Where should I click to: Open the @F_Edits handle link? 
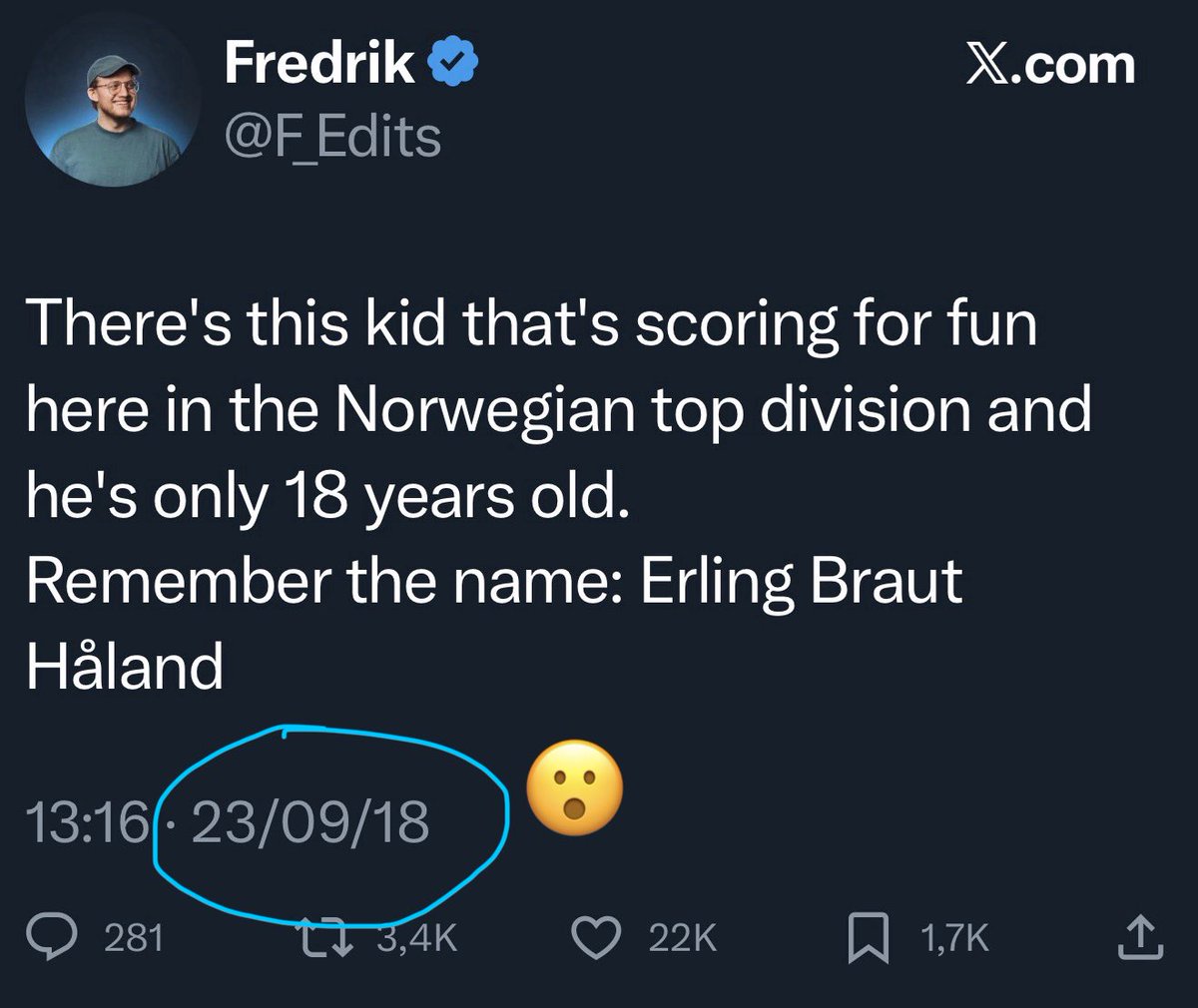(332, 137)
